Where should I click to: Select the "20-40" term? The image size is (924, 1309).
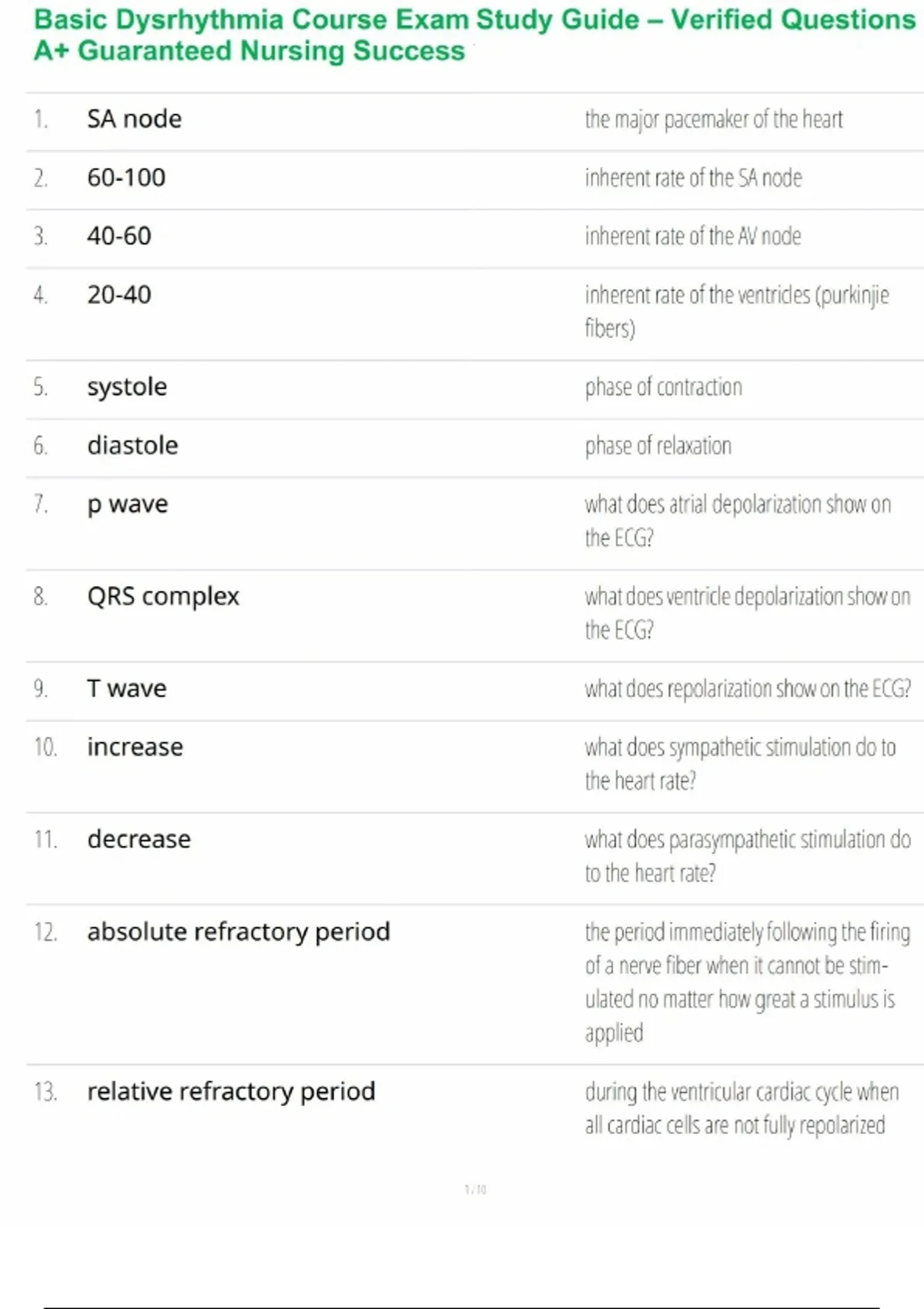(x=119, y=295)
